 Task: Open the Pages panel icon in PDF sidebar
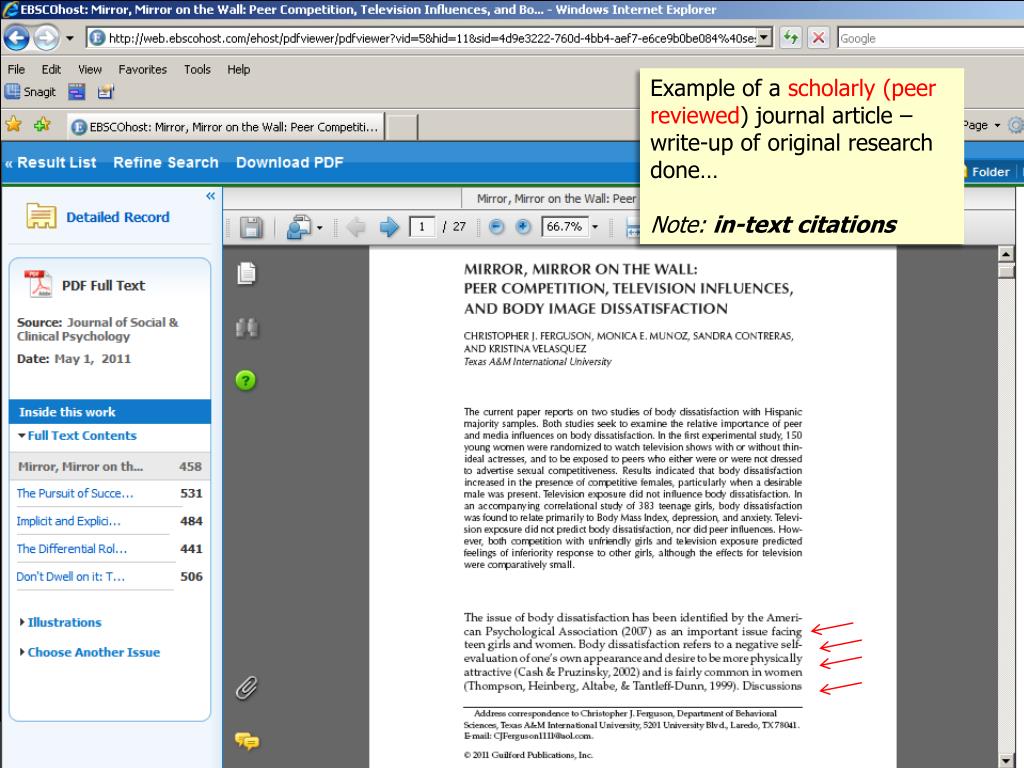(x=246, y=272)
